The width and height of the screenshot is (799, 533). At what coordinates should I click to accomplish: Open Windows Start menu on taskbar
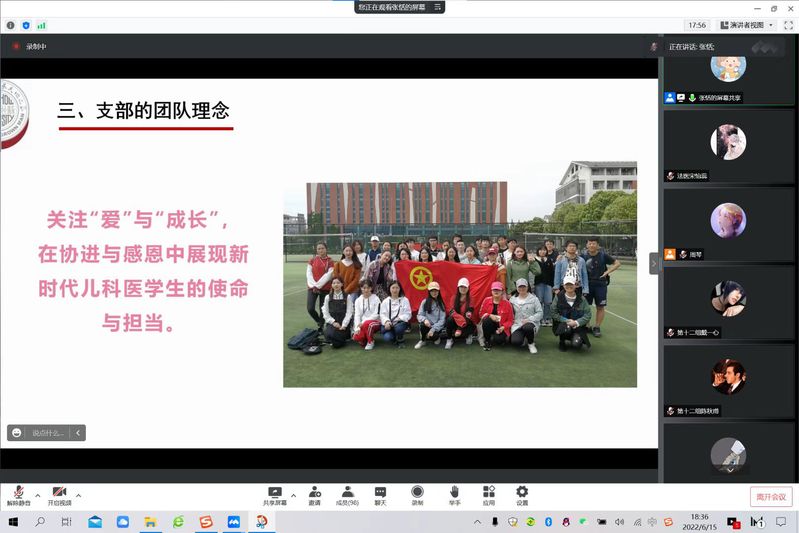point(14,522)
